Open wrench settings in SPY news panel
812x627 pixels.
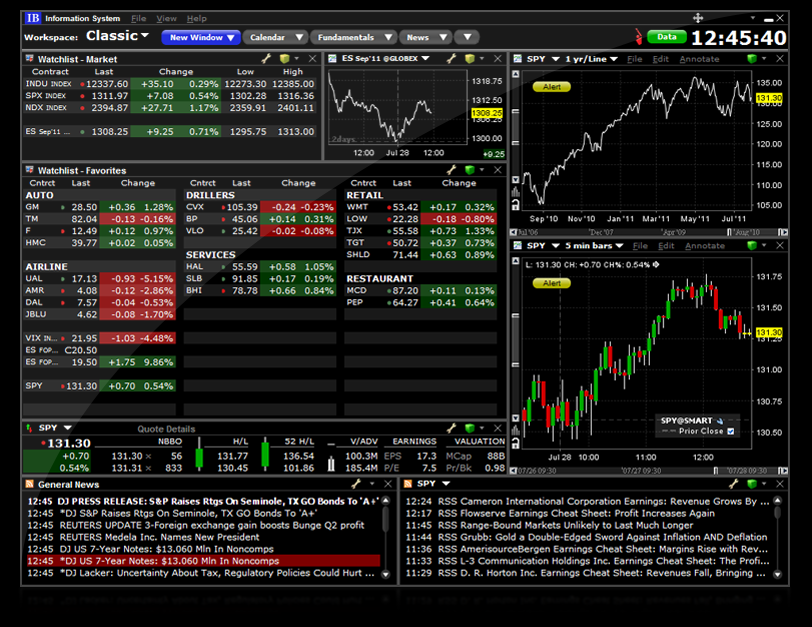coord(734,484)
